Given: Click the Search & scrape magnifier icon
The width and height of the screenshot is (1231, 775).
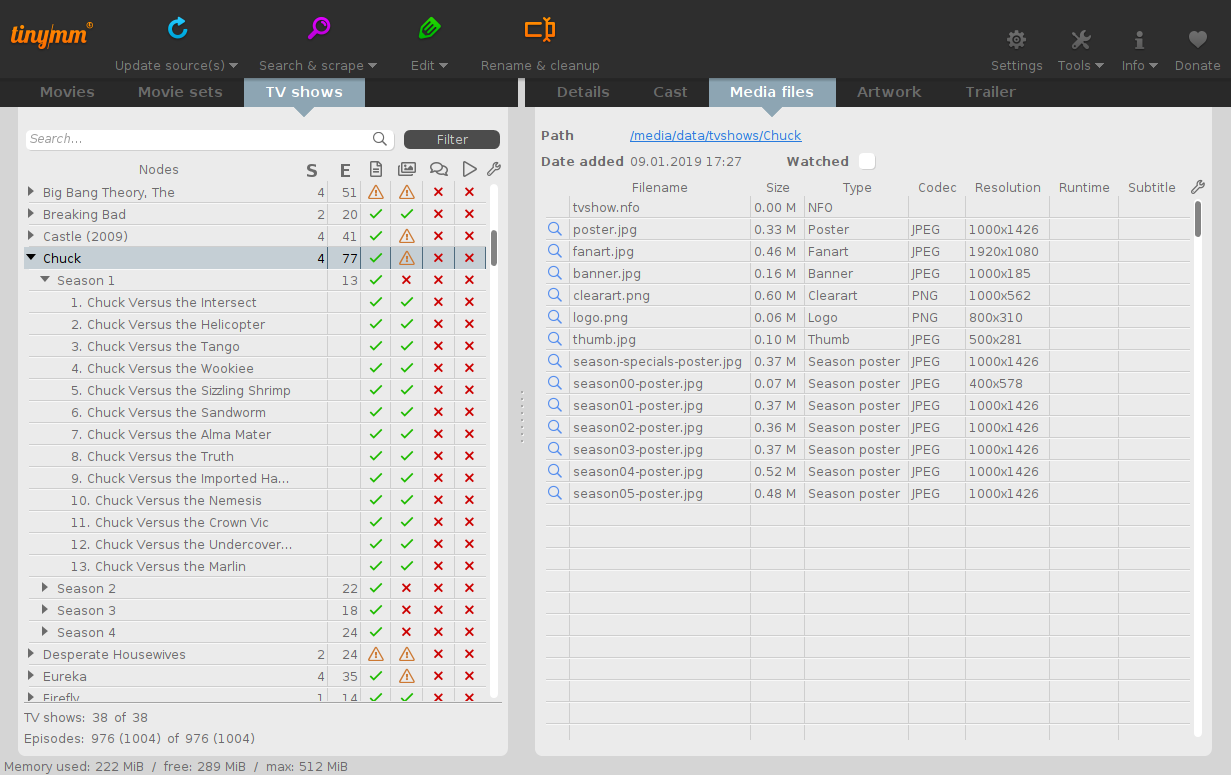Looking at the screenshot, I should coord(319,28).
